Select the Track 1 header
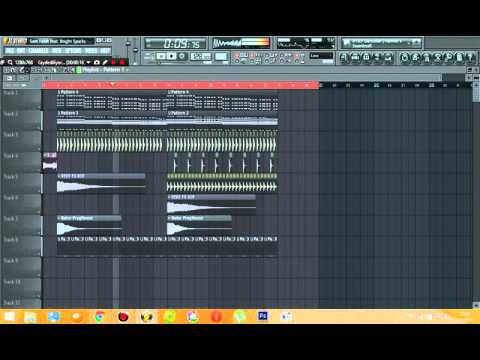Screen dimensions: 480x360 point(21,100)
